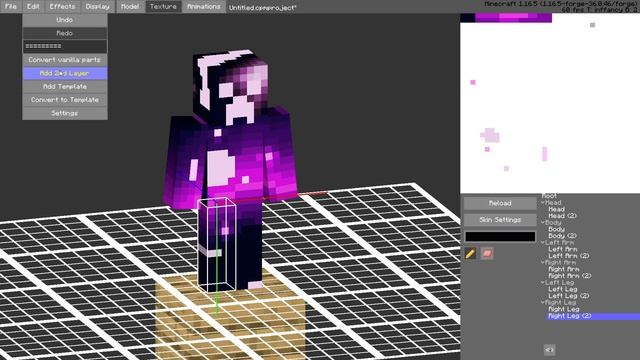Click Add Template menu entry
This screenshot has width=640, height=360.
(x=64, y=87)
